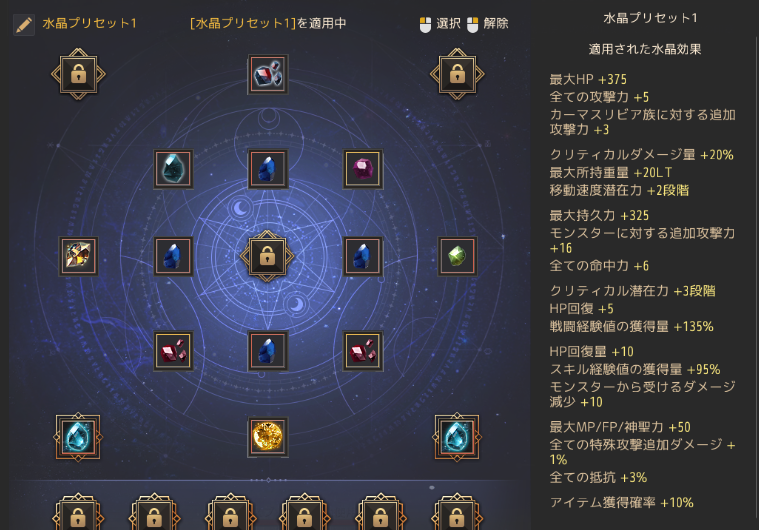759x530 pixels.
Task: Select the red crystal in lower-right inner slot
Action: click(363, 351)
